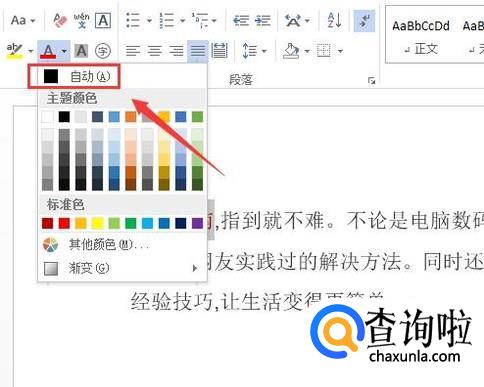
Task: Click the Sort A-Z icon
Action: [x=334, y=20]
